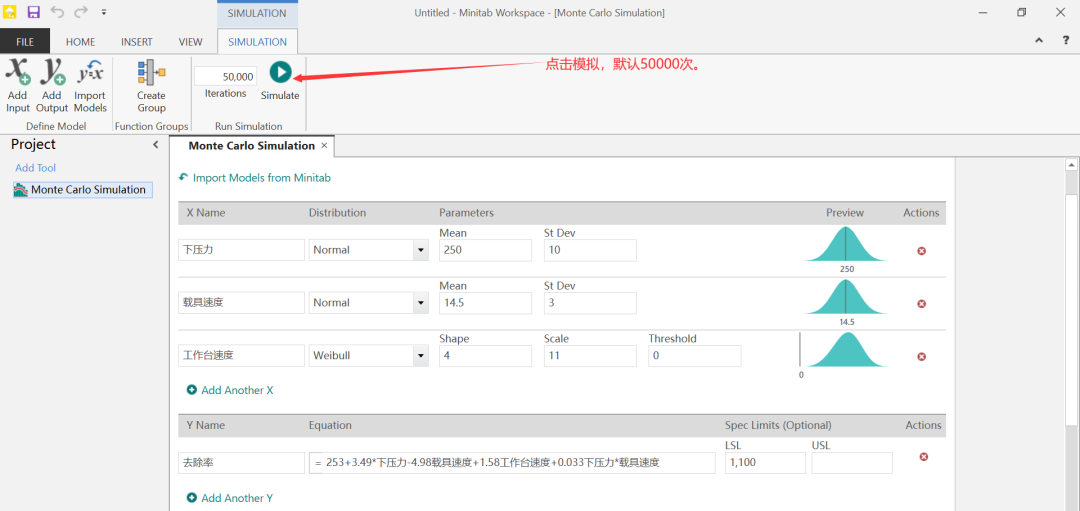Delete the 下压力 input row
This screenshot has width=1080, height=511.
tap(922, 251)
